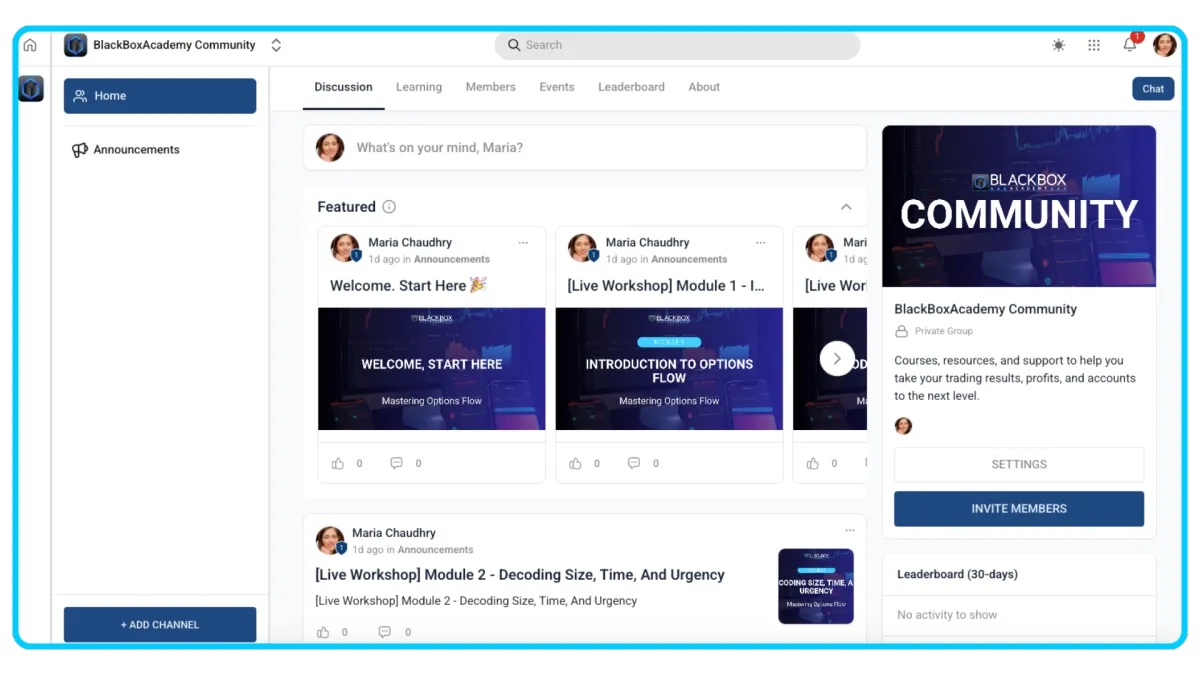
Task: Click Maria Chaudhry avatar on Module 2 post
Action: [x=330, y=541]
